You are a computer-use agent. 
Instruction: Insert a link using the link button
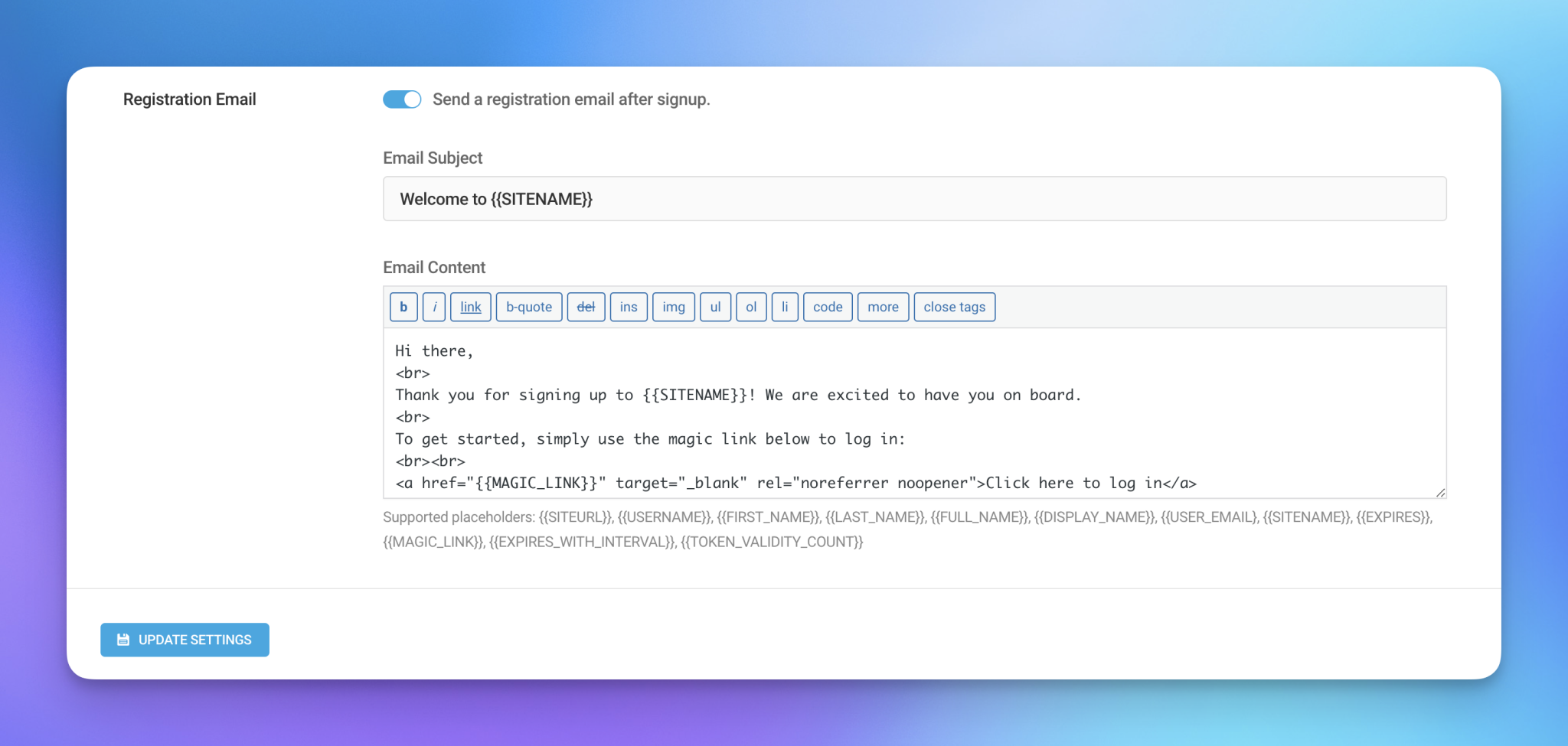point(470,307)
